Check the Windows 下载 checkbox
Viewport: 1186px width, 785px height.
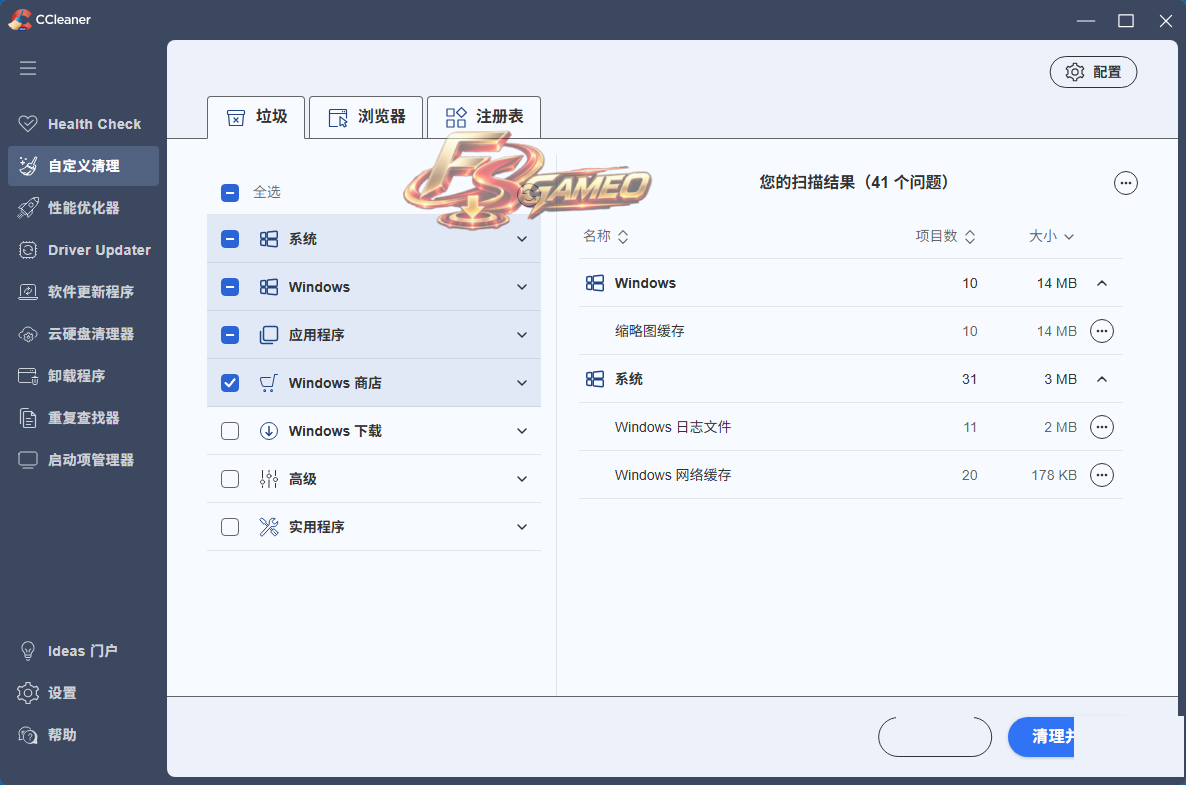coord(230,431)
